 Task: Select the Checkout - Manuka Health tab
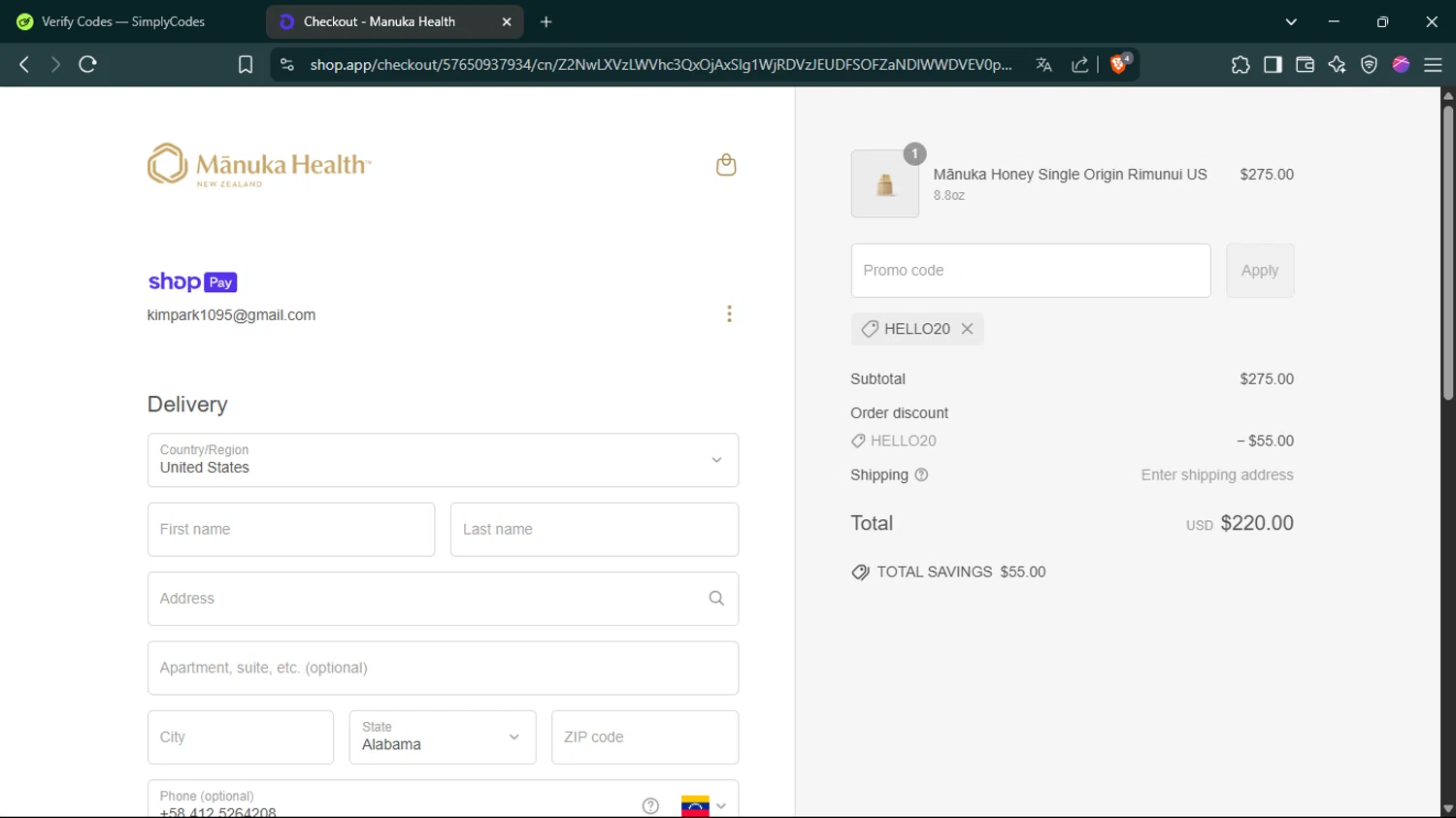click(395, 21)
